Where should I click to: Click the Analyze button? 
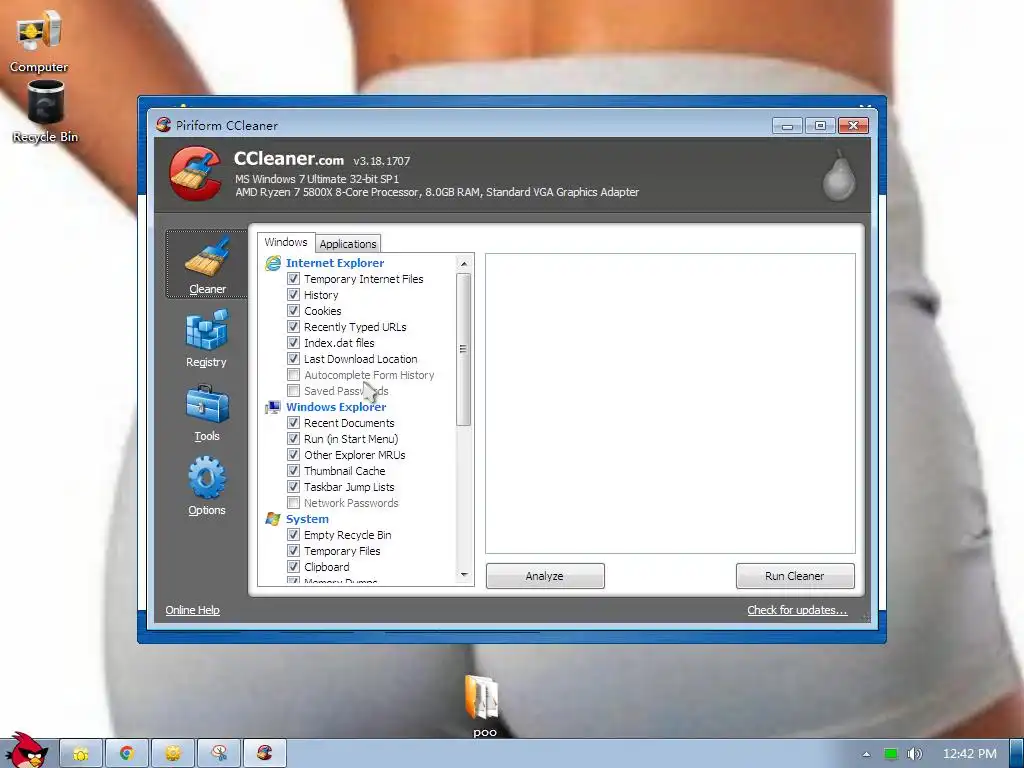545,576
